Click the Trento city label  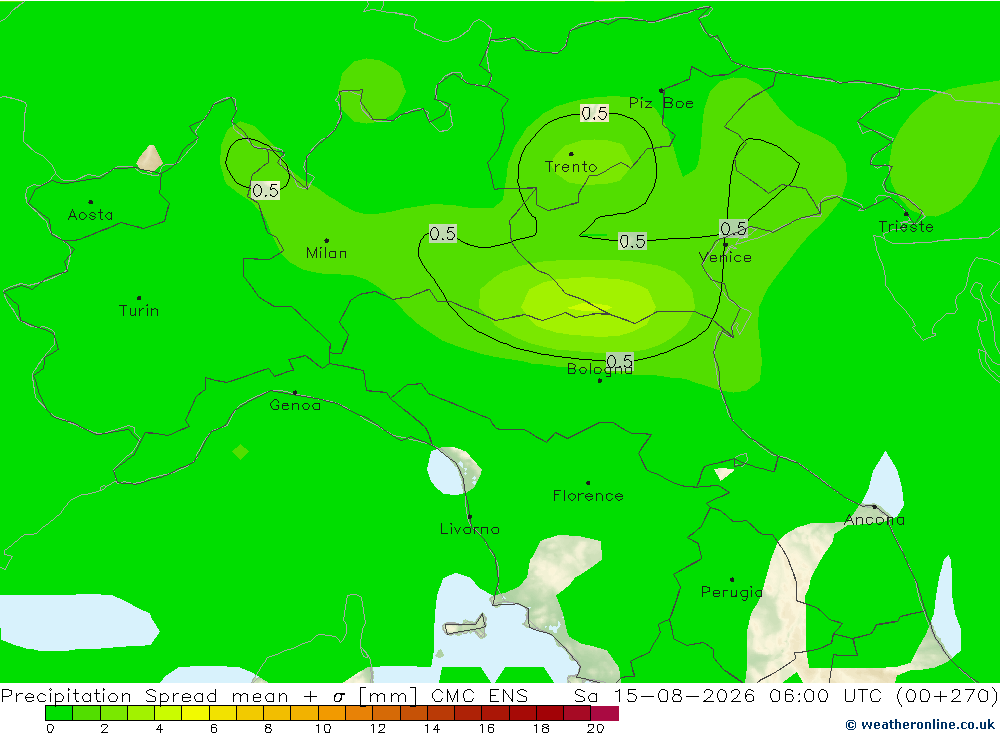[x=571, y=167]
